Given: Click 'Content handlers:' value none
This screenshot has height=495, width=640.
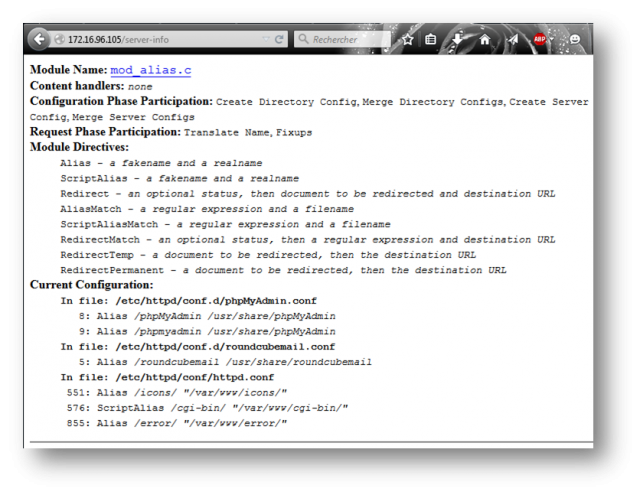Looking at the screenshot, I should pyautogui.click(x=140, y=87).
